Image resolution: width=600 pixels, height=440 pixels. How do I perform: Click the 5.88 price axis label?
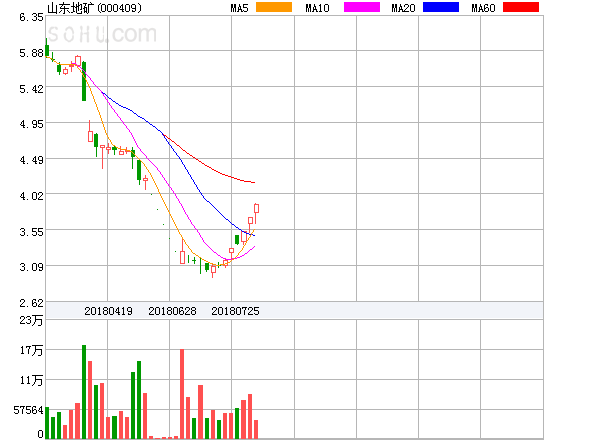click(31, 53)
